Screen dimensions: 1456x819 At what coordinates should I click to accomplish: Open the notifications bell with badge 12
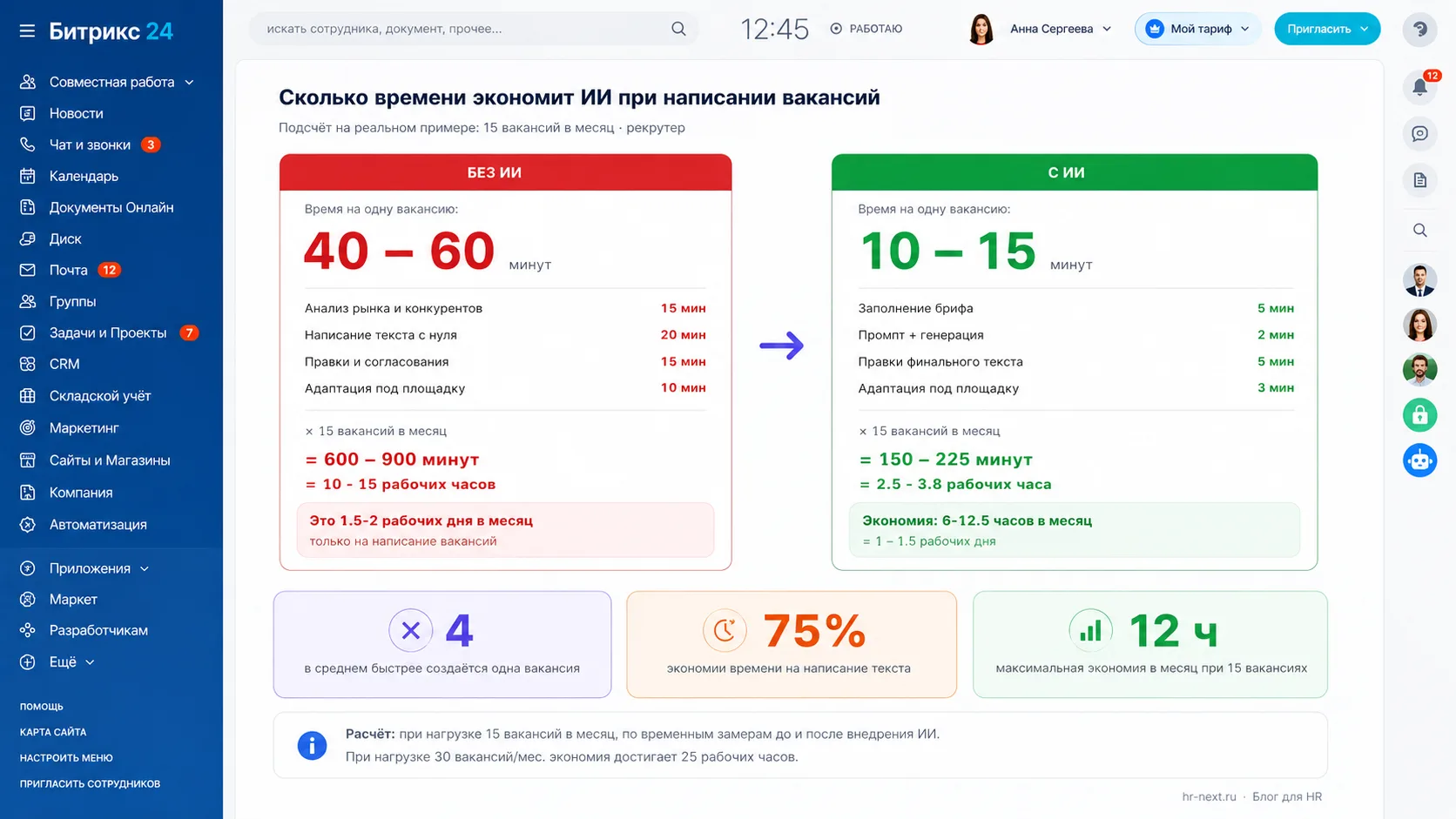(1420, 86)
